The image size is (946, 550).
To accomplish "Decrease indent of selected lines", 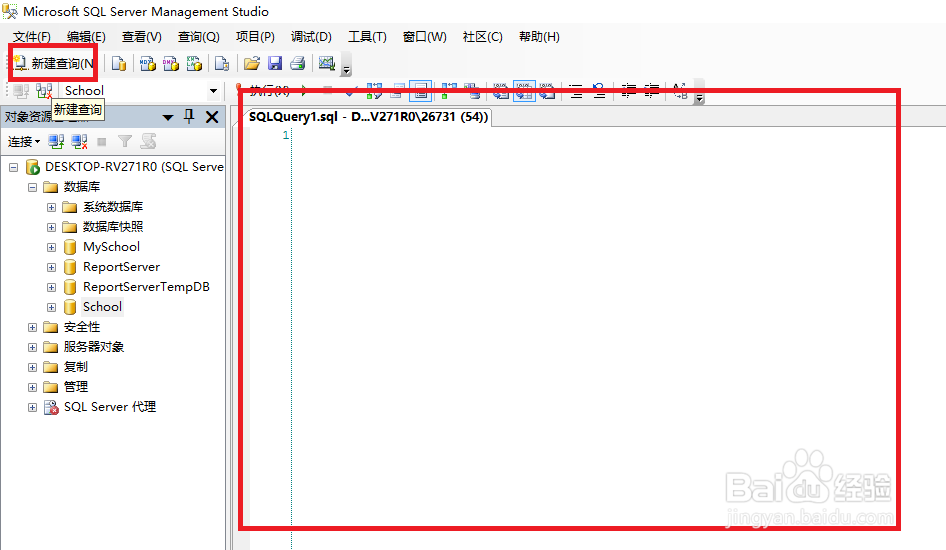I will tap(628, 91).
